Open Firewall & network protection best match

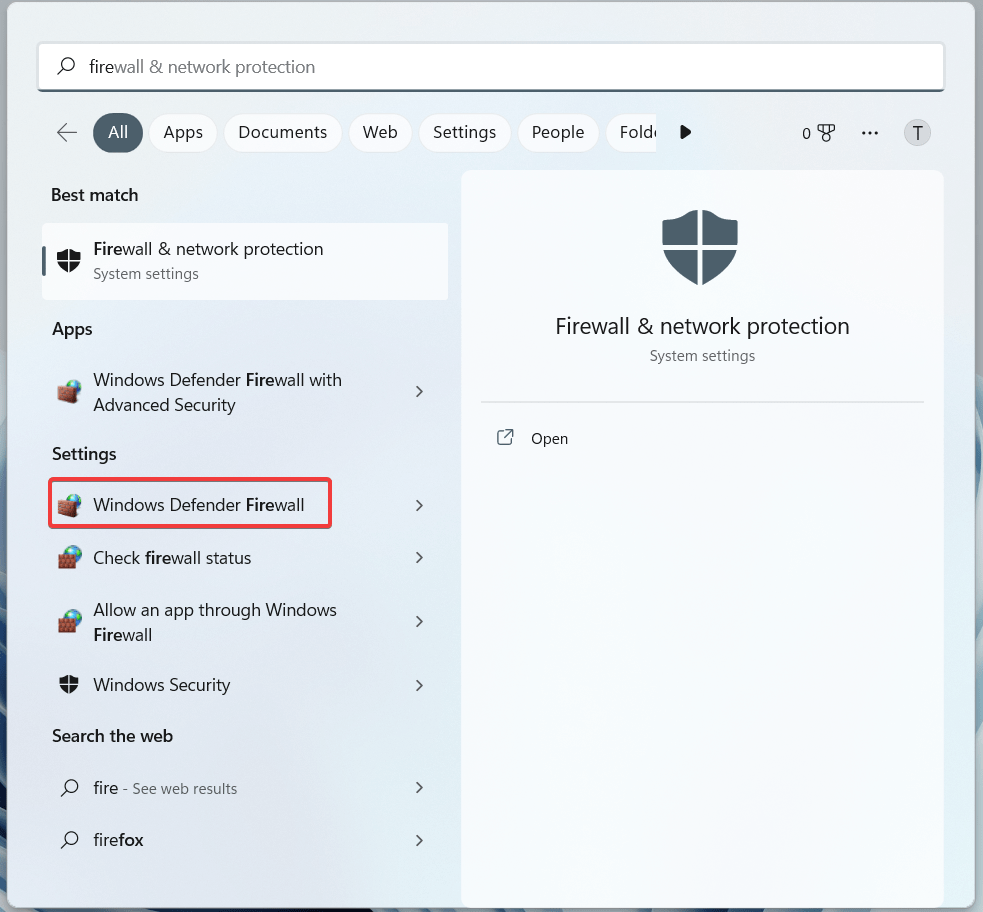[245, 261]
